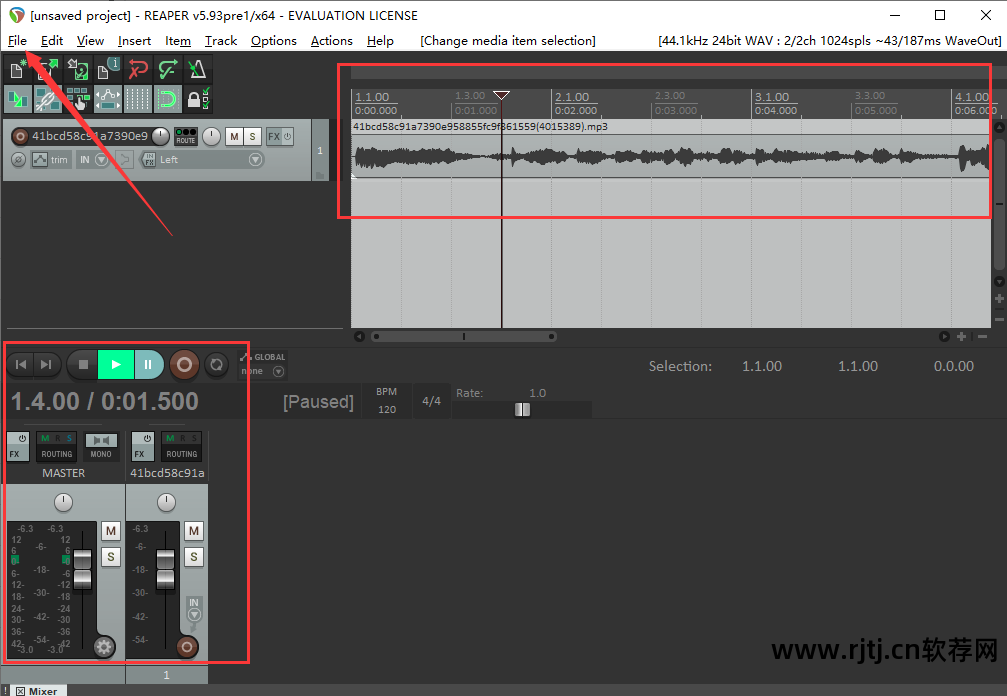Toggle the Metronome icon

pos(197,69)
